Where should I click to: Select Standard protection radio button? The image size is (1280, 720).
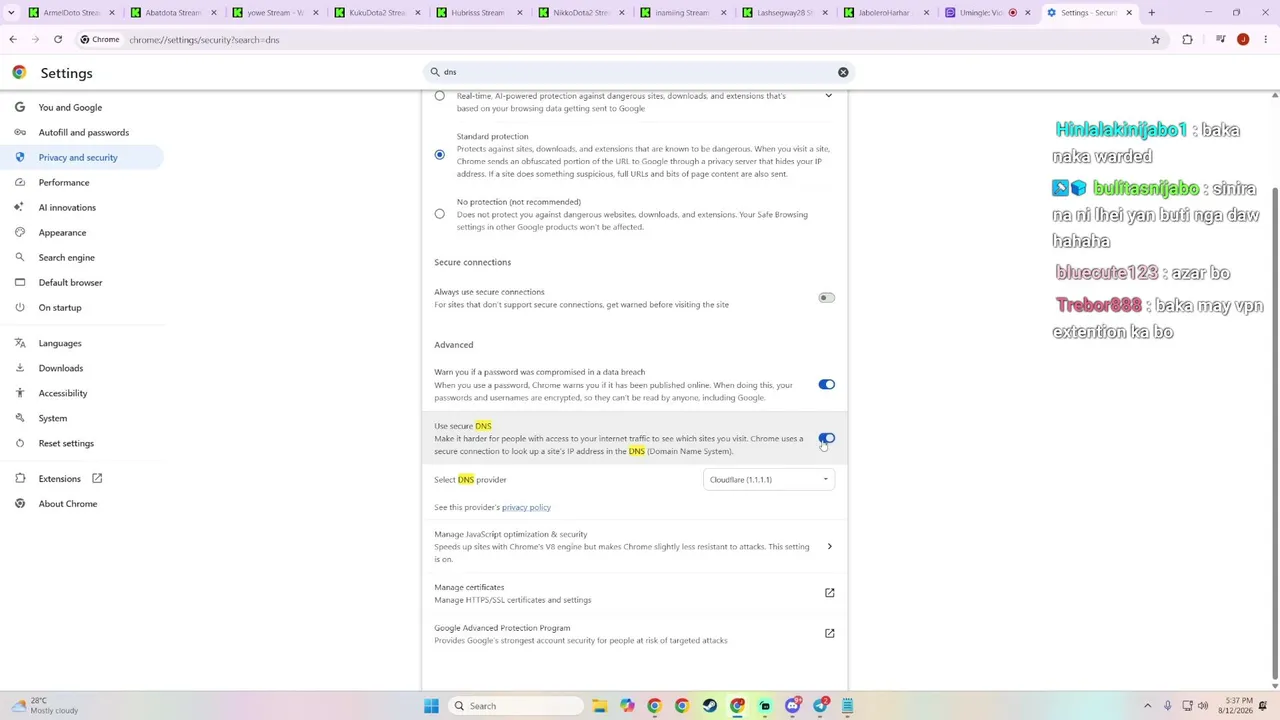coord(439,155)
